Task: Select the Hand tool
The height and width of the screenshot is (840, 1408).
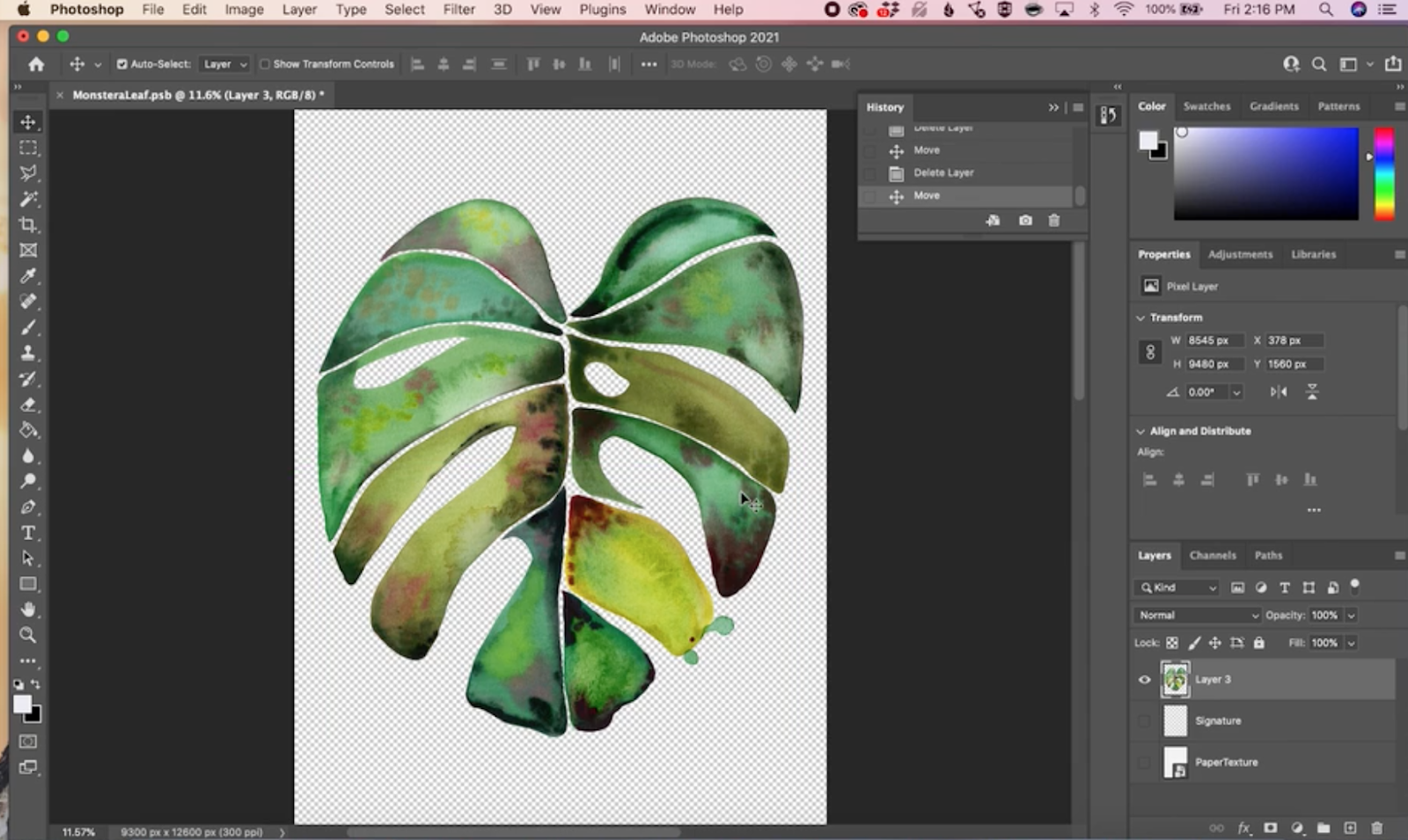Action: [28, 610]
